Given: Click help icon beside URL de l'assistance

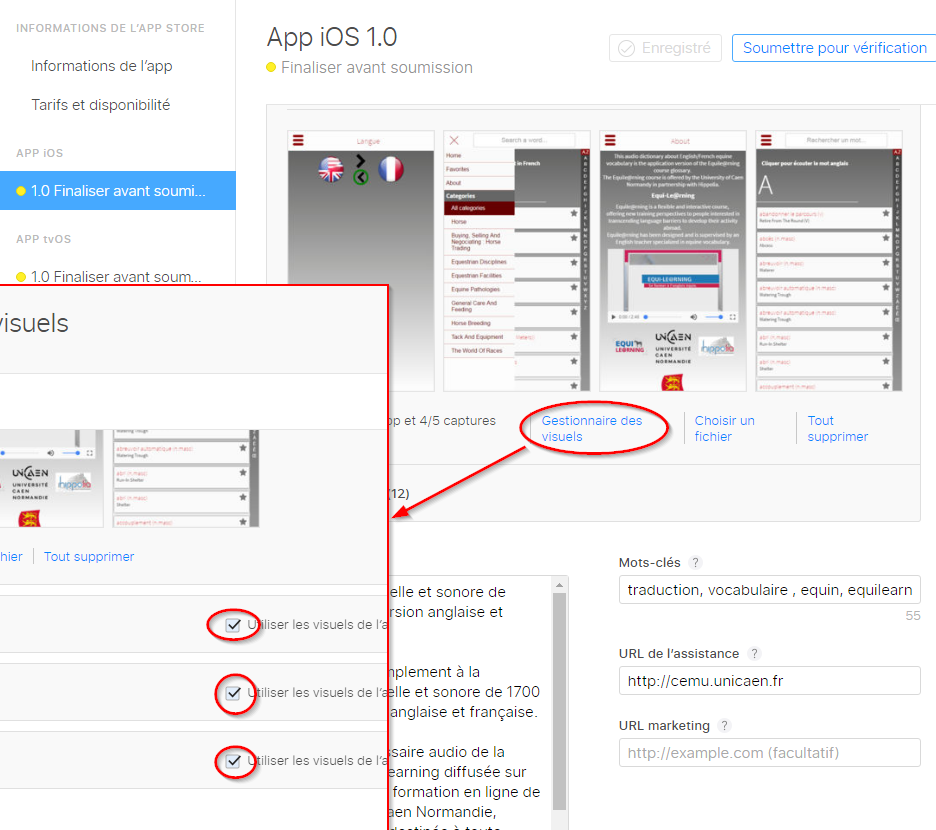Looking at the screenshot, I should pos(755,654).
